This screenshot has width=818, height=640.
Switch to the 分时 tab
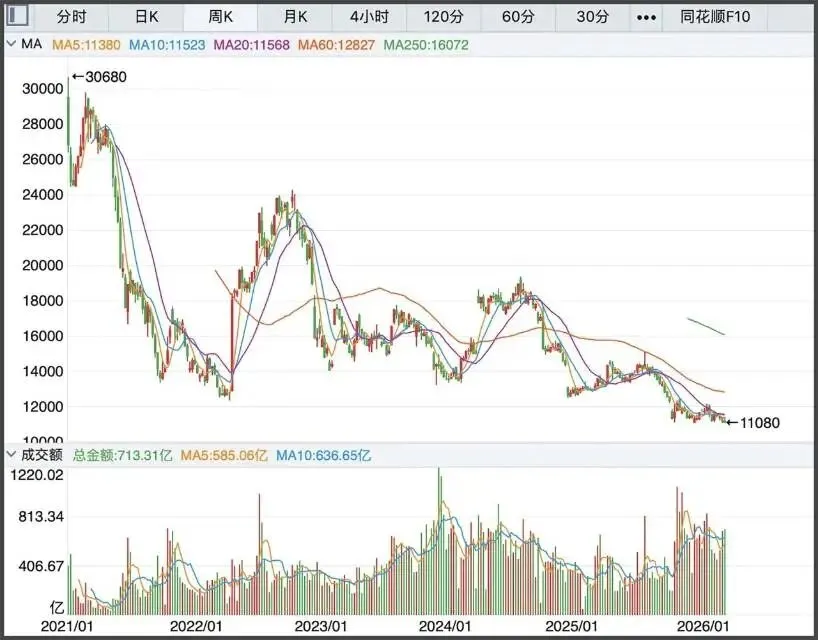71,17
